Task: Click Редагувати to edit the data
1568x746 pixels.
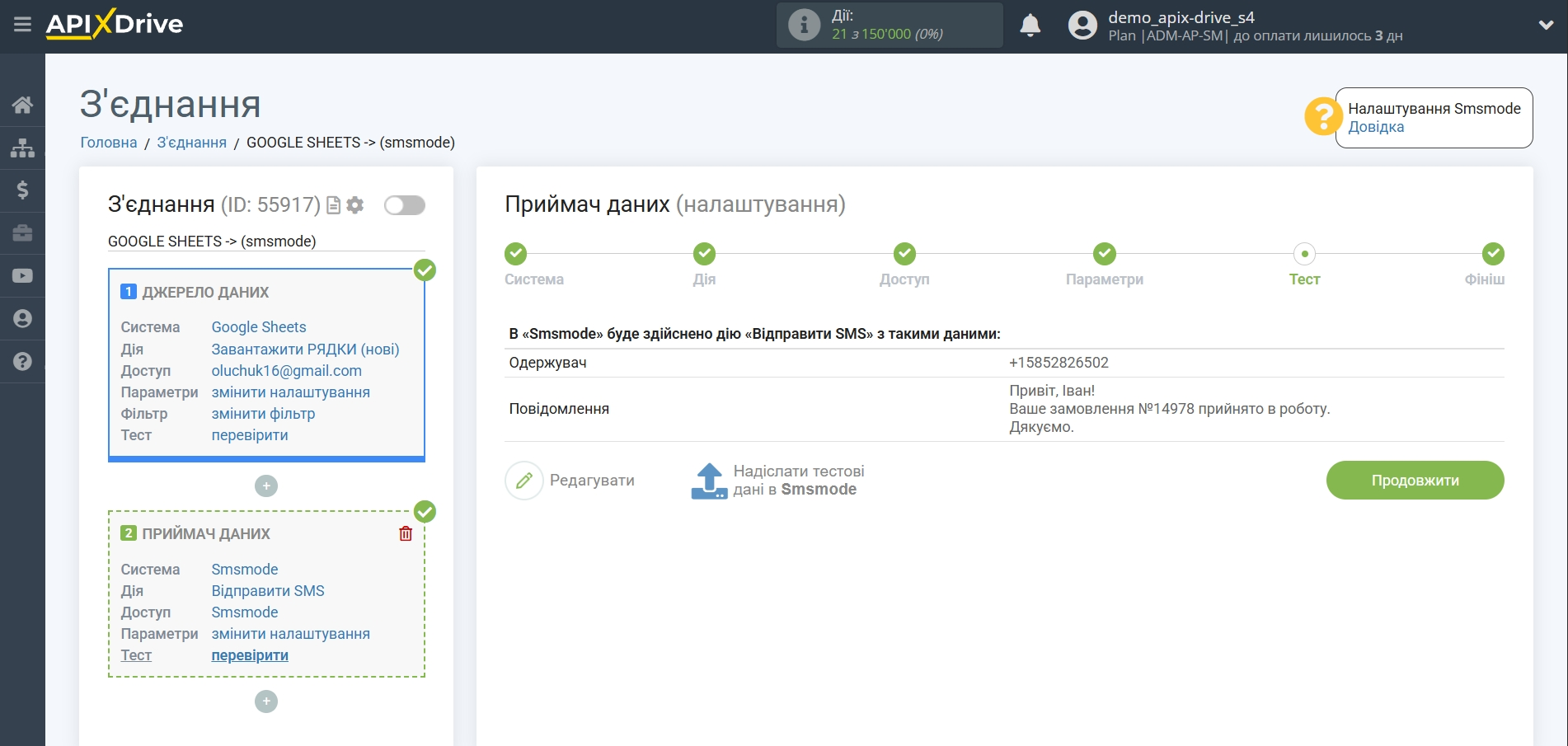Action: [x=570, y=481]
